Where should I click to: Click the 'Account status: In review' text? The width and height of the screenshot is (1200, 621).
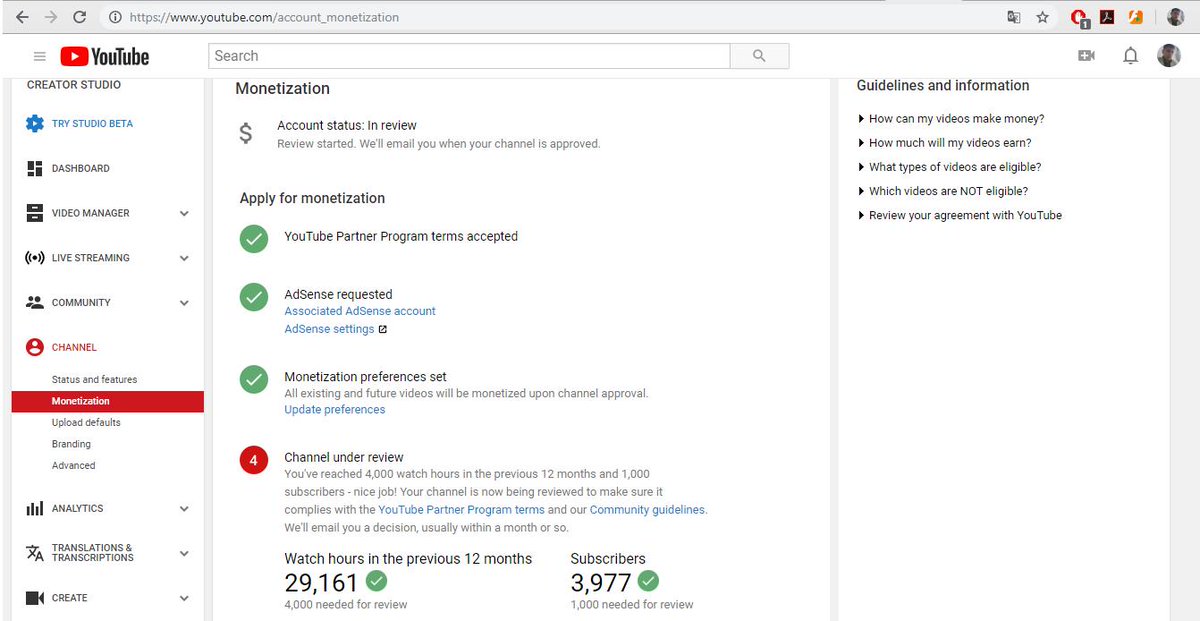(346, 125)
